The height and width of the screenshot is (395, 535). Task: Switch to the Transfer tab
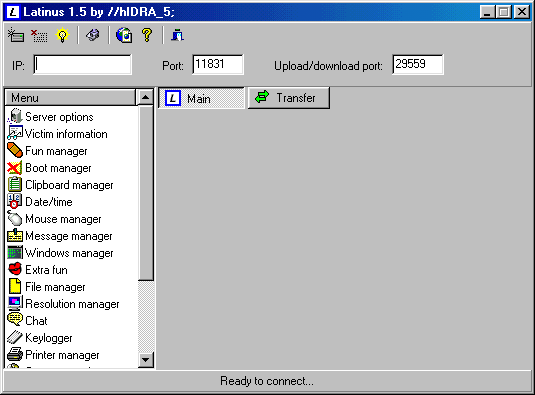[x=289, y=98]
